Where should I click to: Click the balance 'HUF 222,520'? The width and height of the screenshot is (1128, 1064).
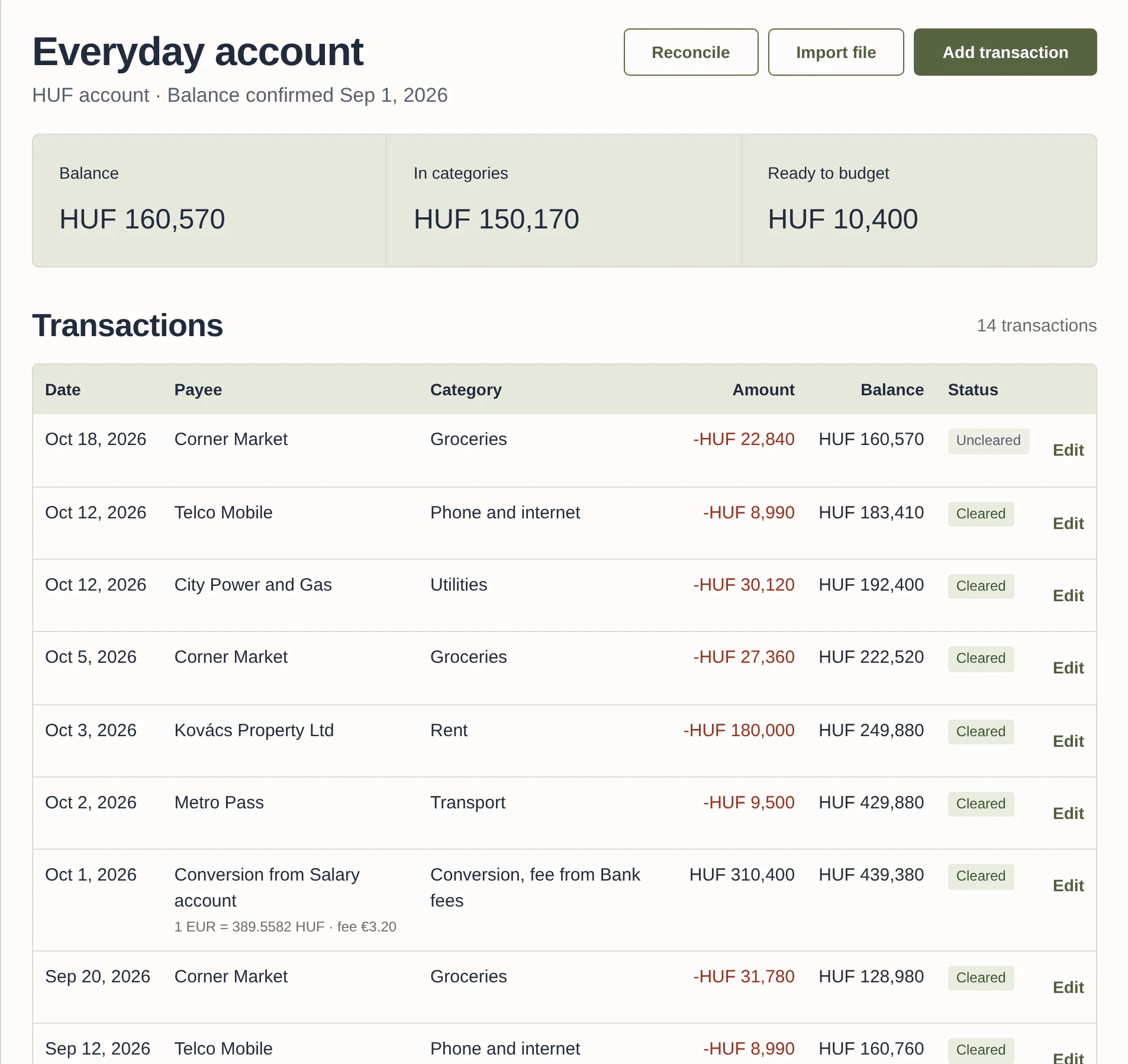tap(871, 657)
